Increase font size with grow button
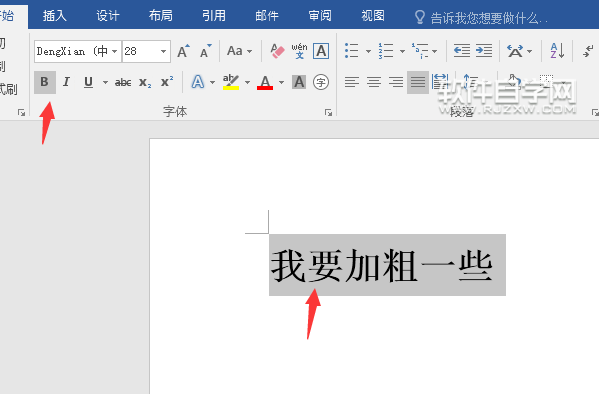 click(183, 51)
